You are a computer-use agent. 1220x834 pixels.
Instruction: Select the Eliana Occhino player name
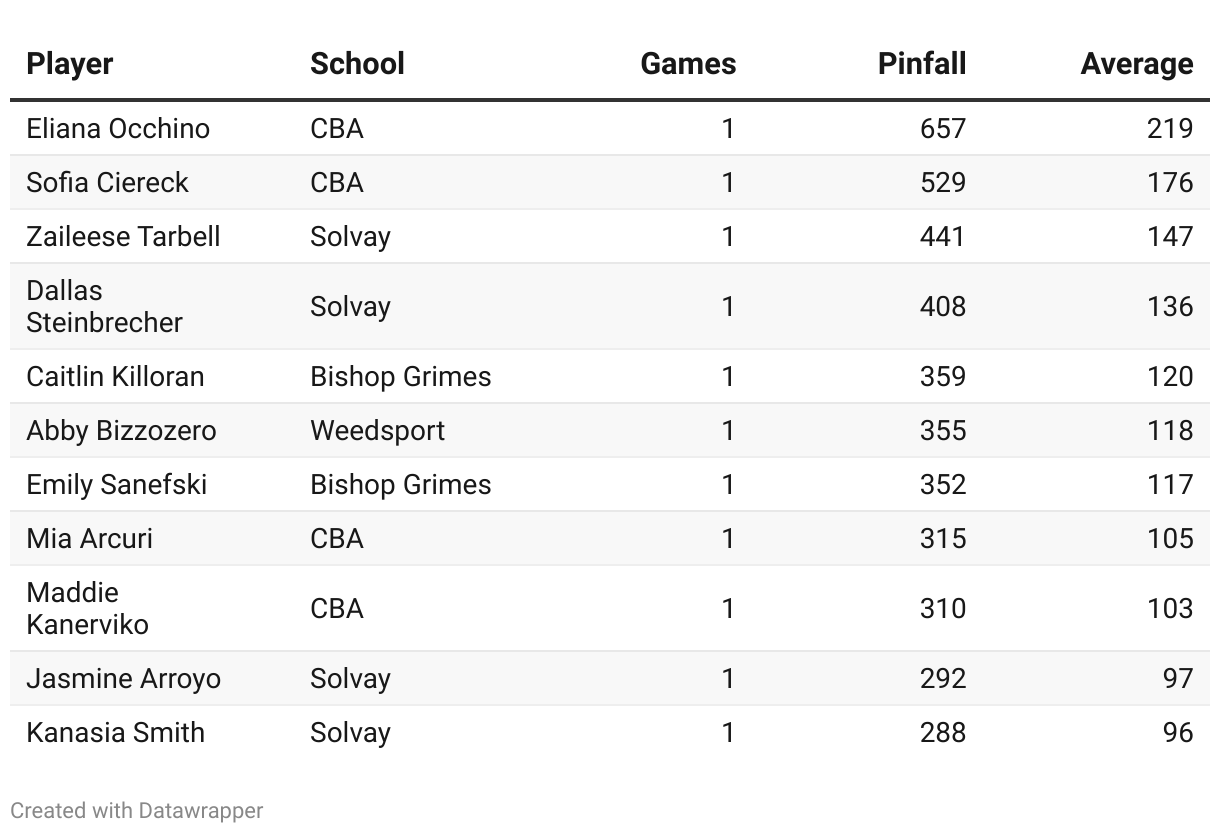click(118, 129)
